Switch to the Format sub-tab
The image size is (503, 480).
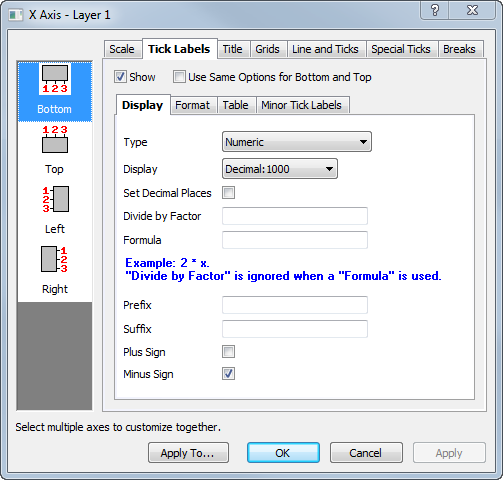(193, 105)
